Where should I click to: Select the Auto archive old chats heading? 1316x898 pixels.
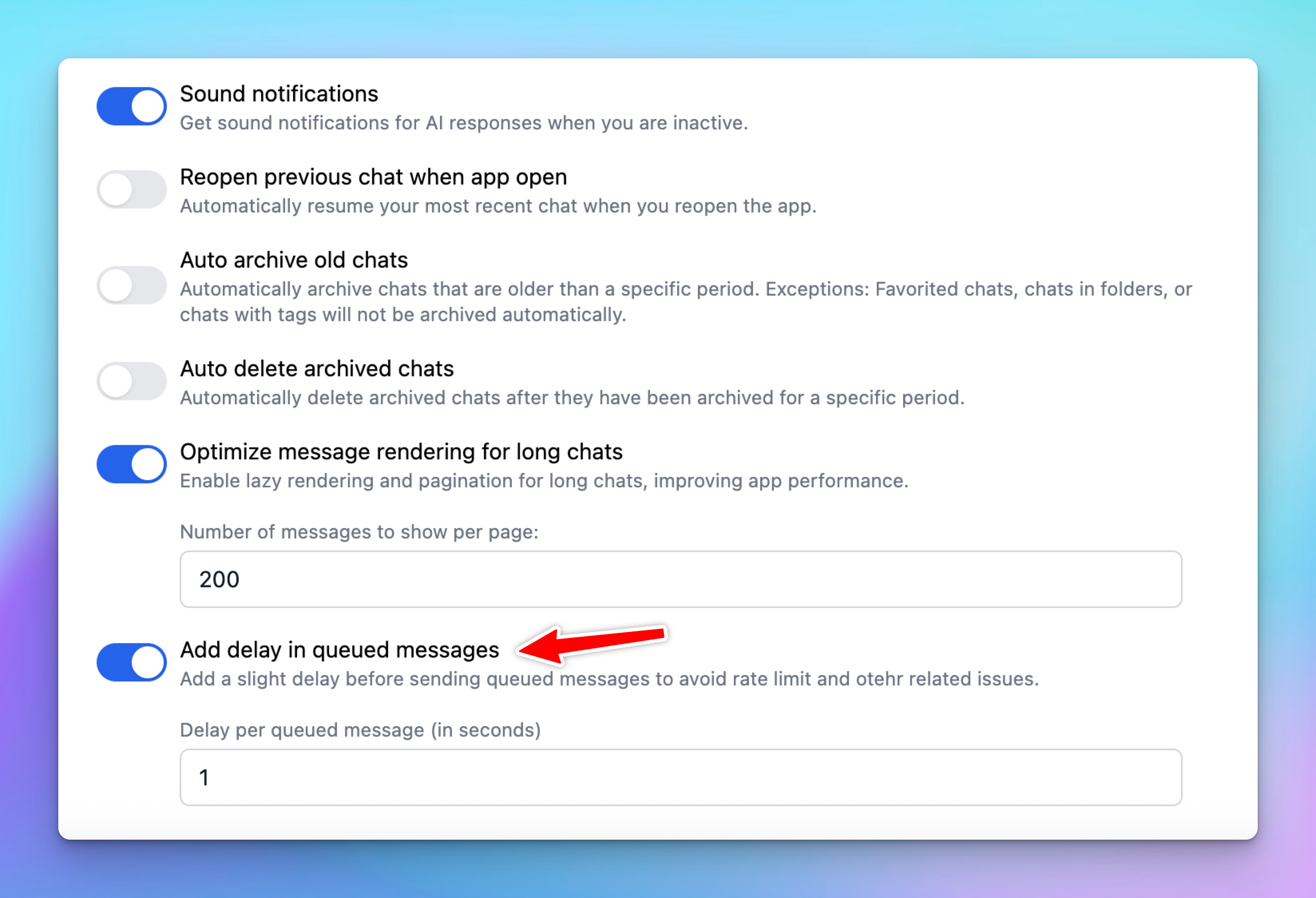294,260
